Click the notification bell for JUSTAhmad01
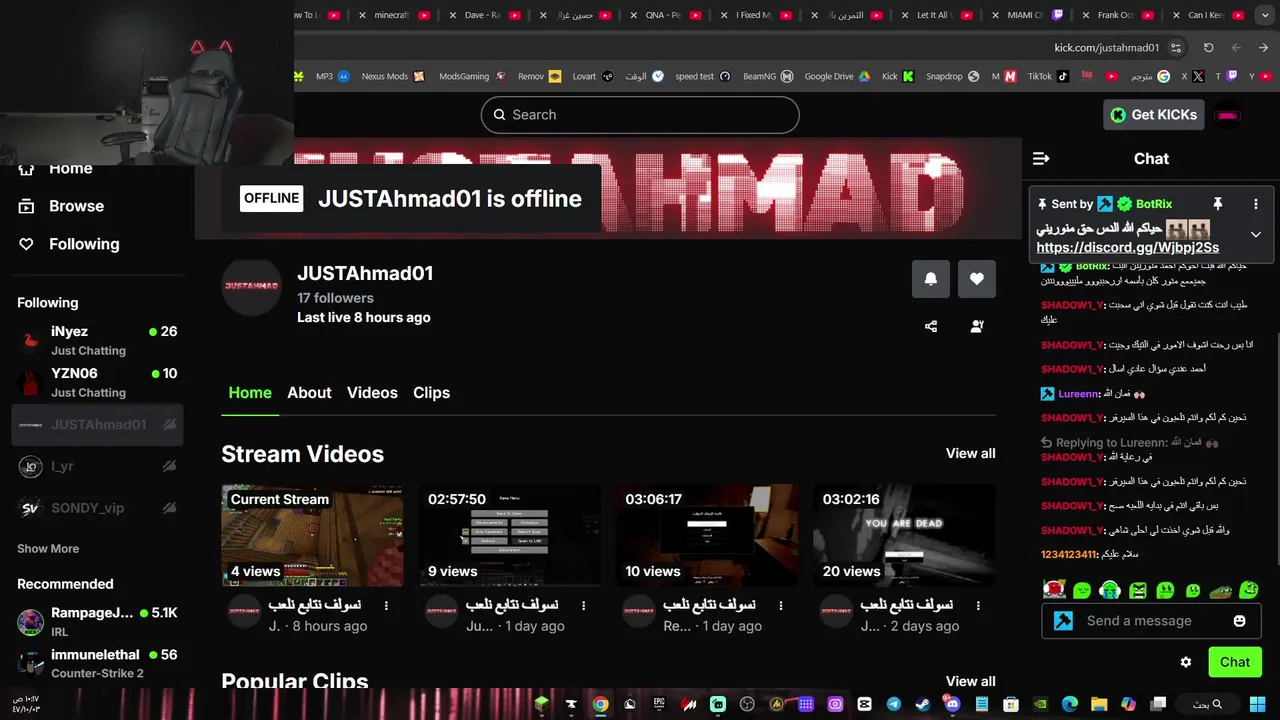Image resolution: width=1280 pixels, height=720 pixels. (x=931, y=279)
